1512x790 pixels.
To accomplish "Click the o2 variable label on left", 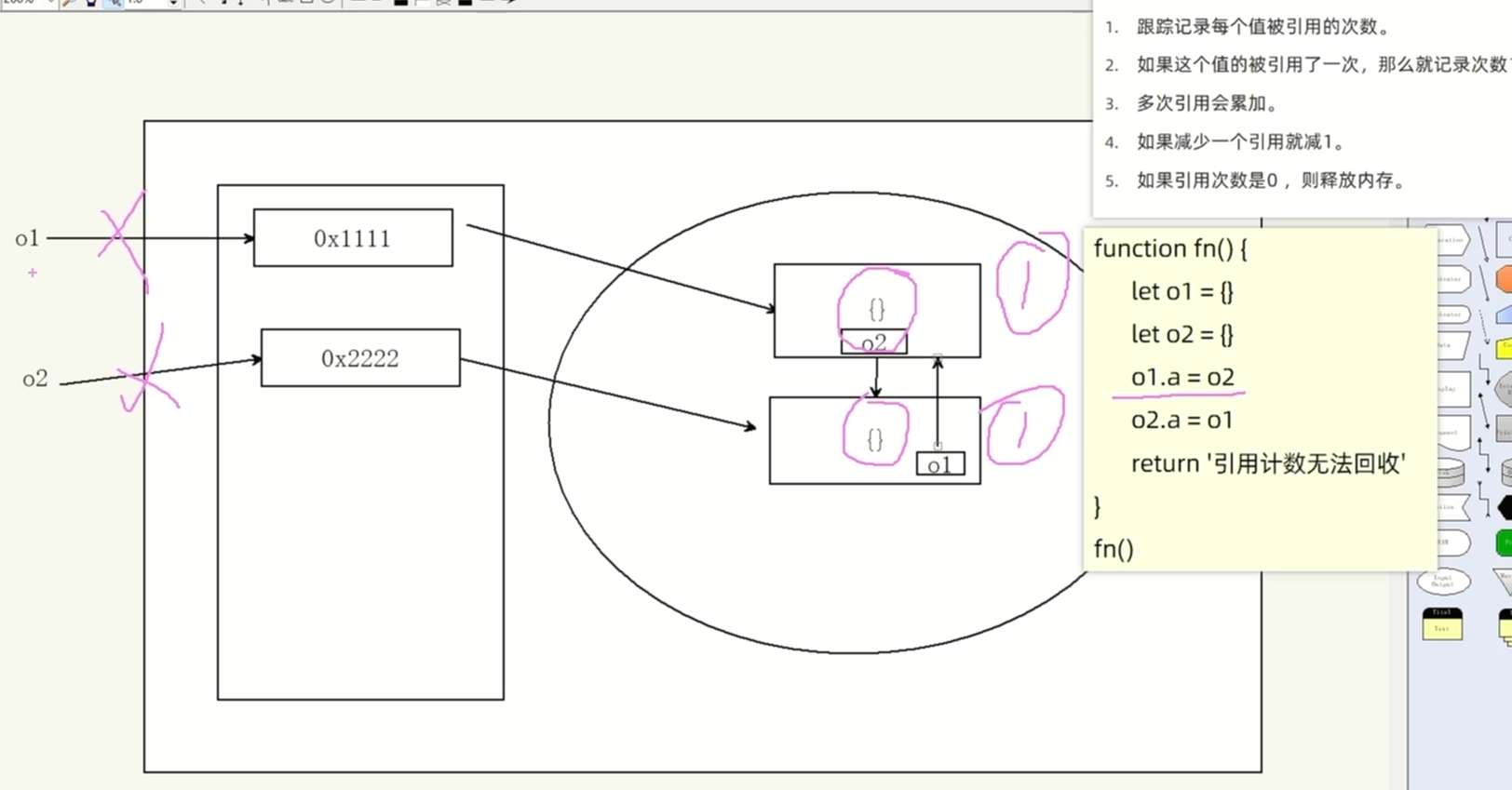I will (34, 379).
